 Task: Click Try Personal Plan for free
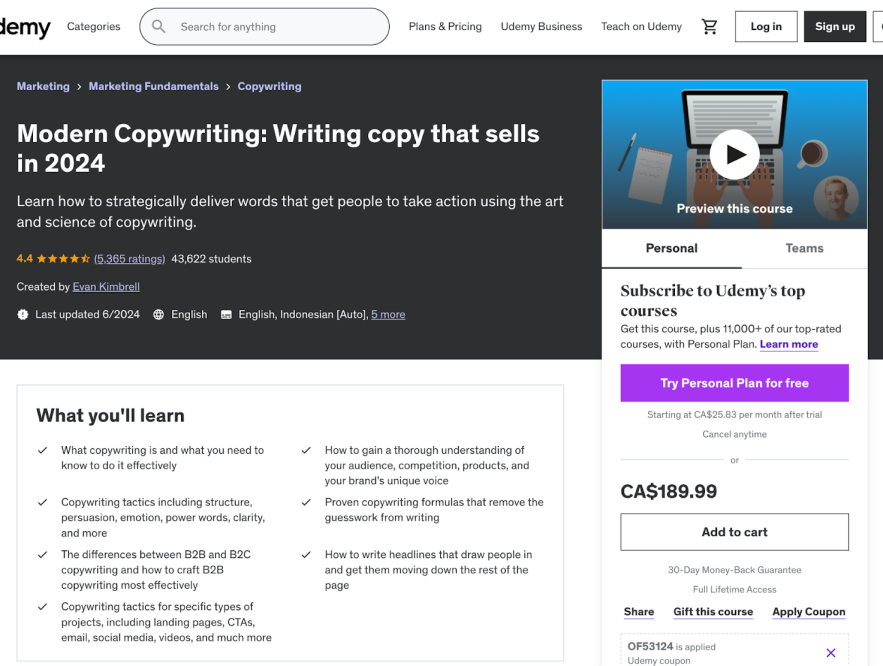tap(734, 383)
